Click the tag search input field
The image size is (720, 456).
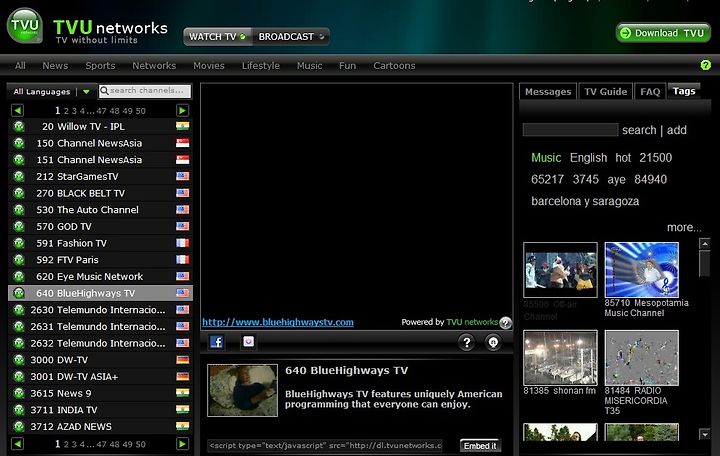point(570,130)
